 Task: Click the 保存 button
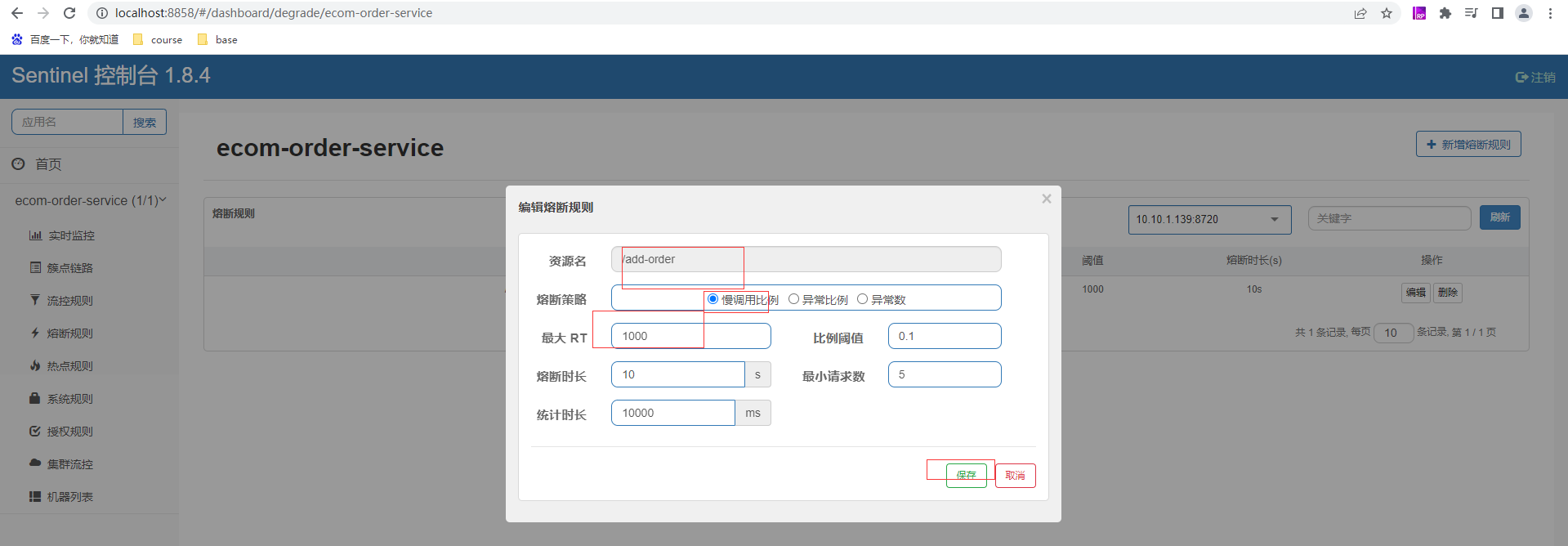pos(967,475)
